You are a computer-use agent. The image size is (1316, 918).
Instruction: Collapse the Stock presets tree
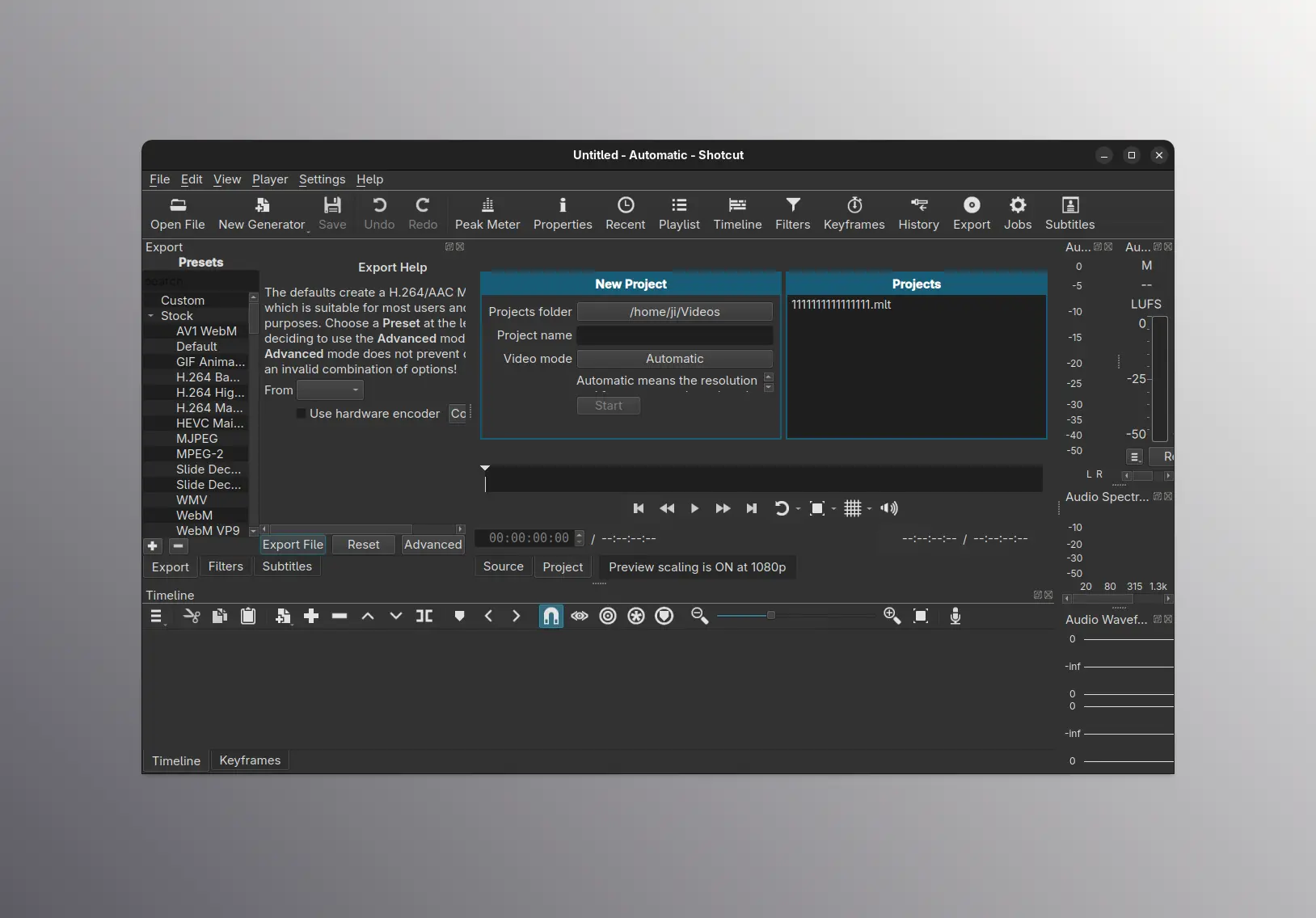151,316
